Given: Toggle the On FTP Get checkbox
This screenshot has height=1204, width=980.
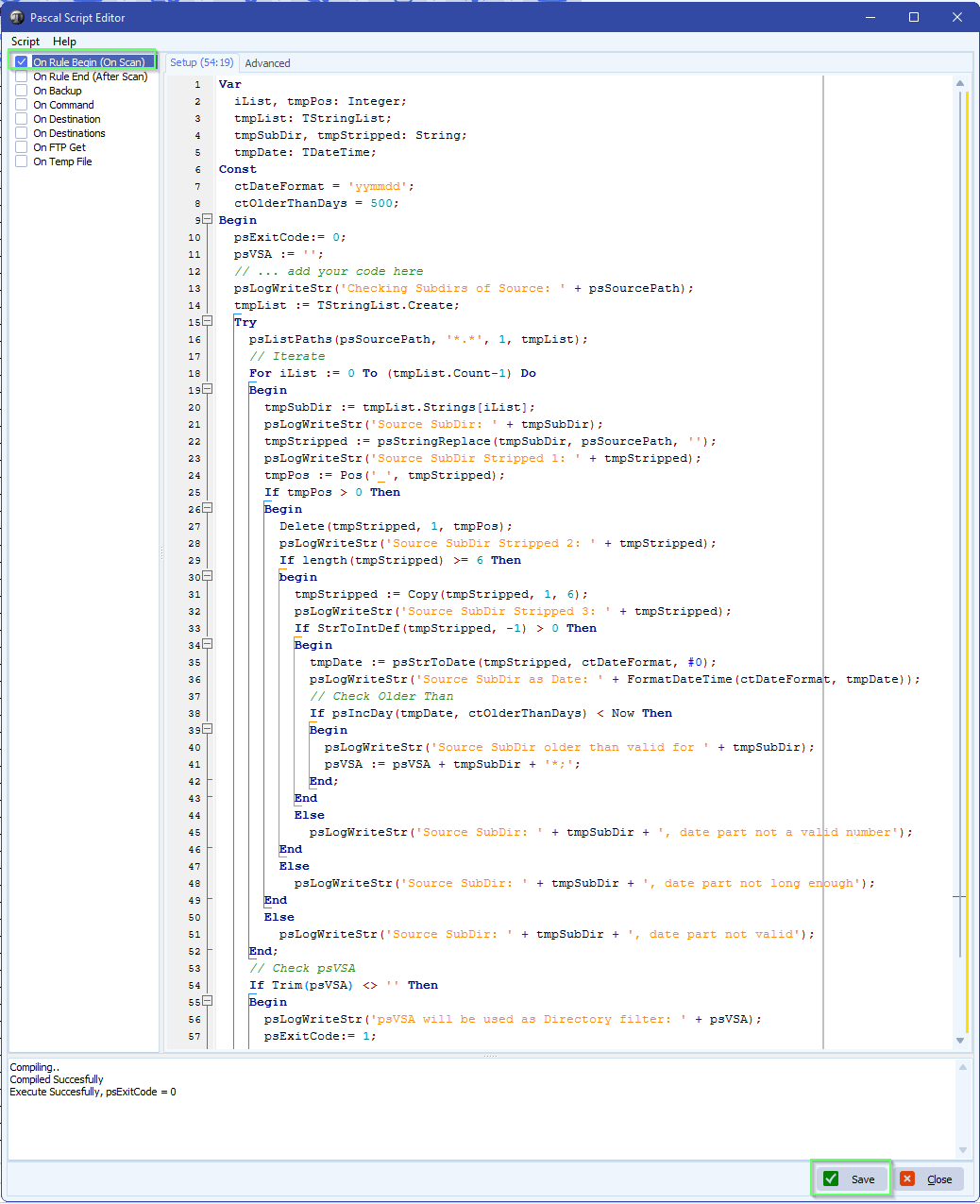Looking at the screenshot, I should (21, 147).
